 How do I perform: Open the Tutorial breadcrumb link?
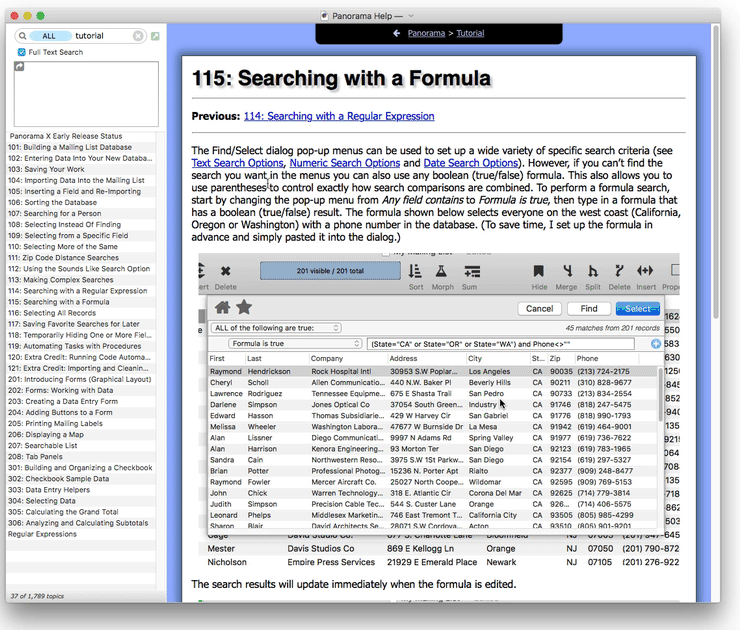(470, 33)
